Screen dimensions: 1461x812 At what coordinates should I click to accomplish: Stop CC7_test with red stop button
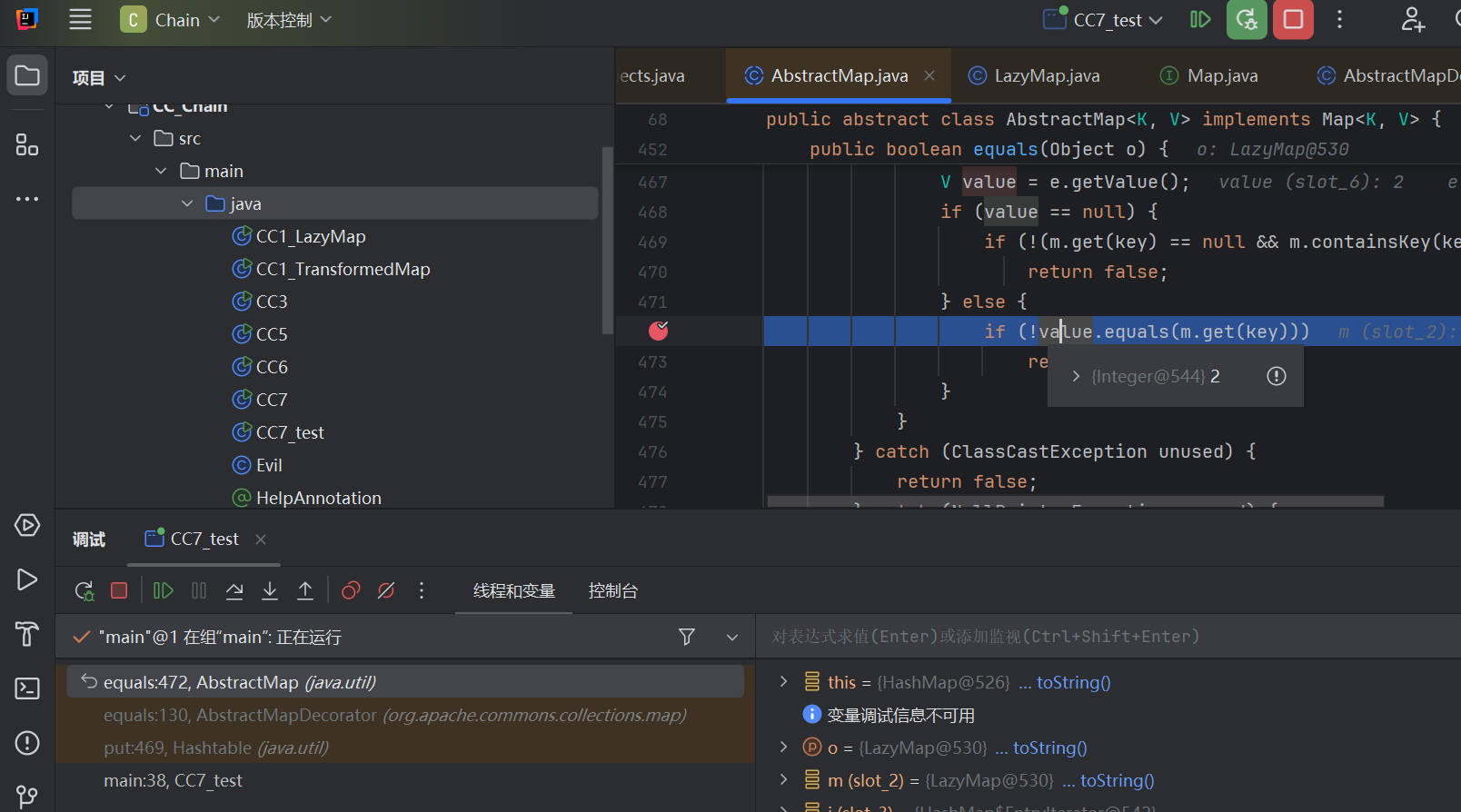pyautogui.click(x=1293, y=20)
